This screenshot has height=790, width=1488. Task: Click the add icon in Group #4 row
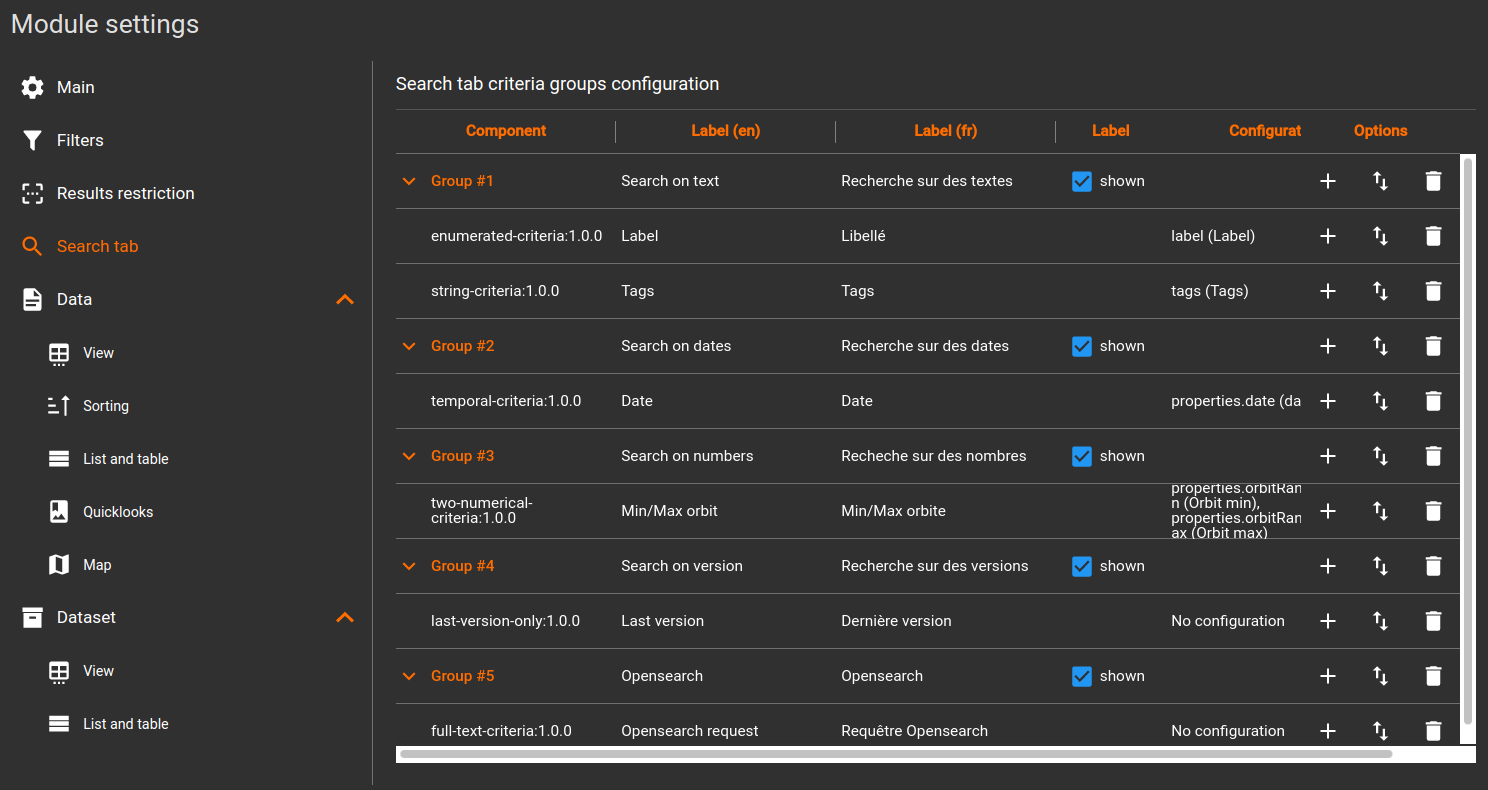[x=1328, y=566]
